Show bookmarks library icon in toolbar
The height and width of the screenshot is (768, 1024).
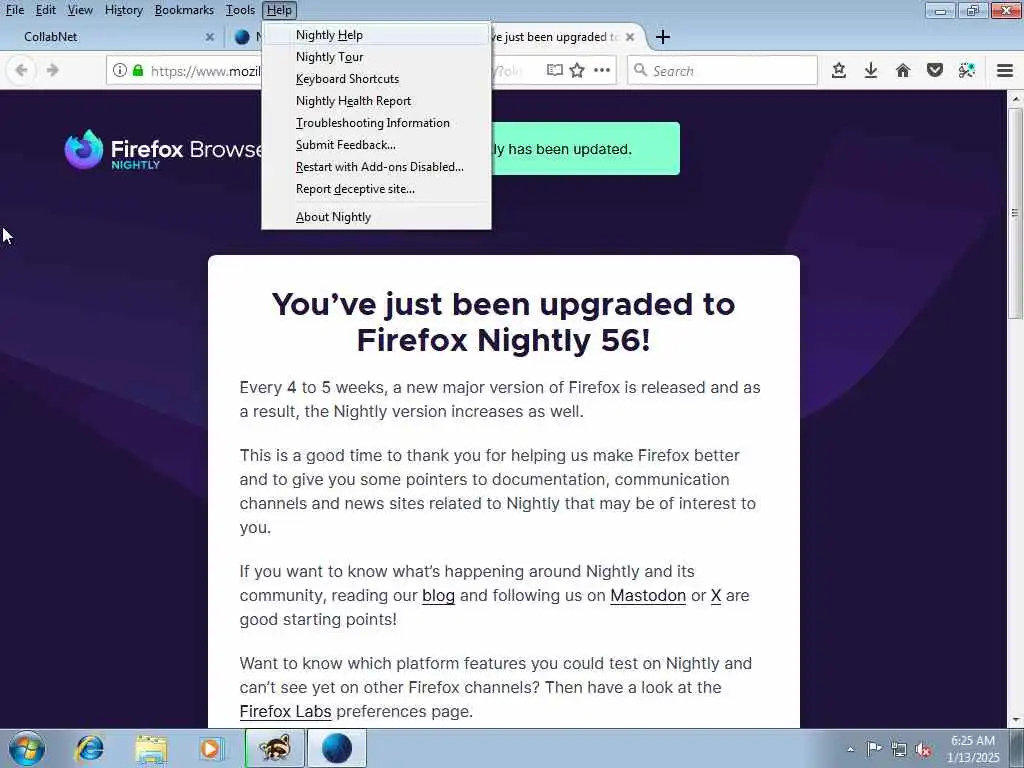(839, 71)
